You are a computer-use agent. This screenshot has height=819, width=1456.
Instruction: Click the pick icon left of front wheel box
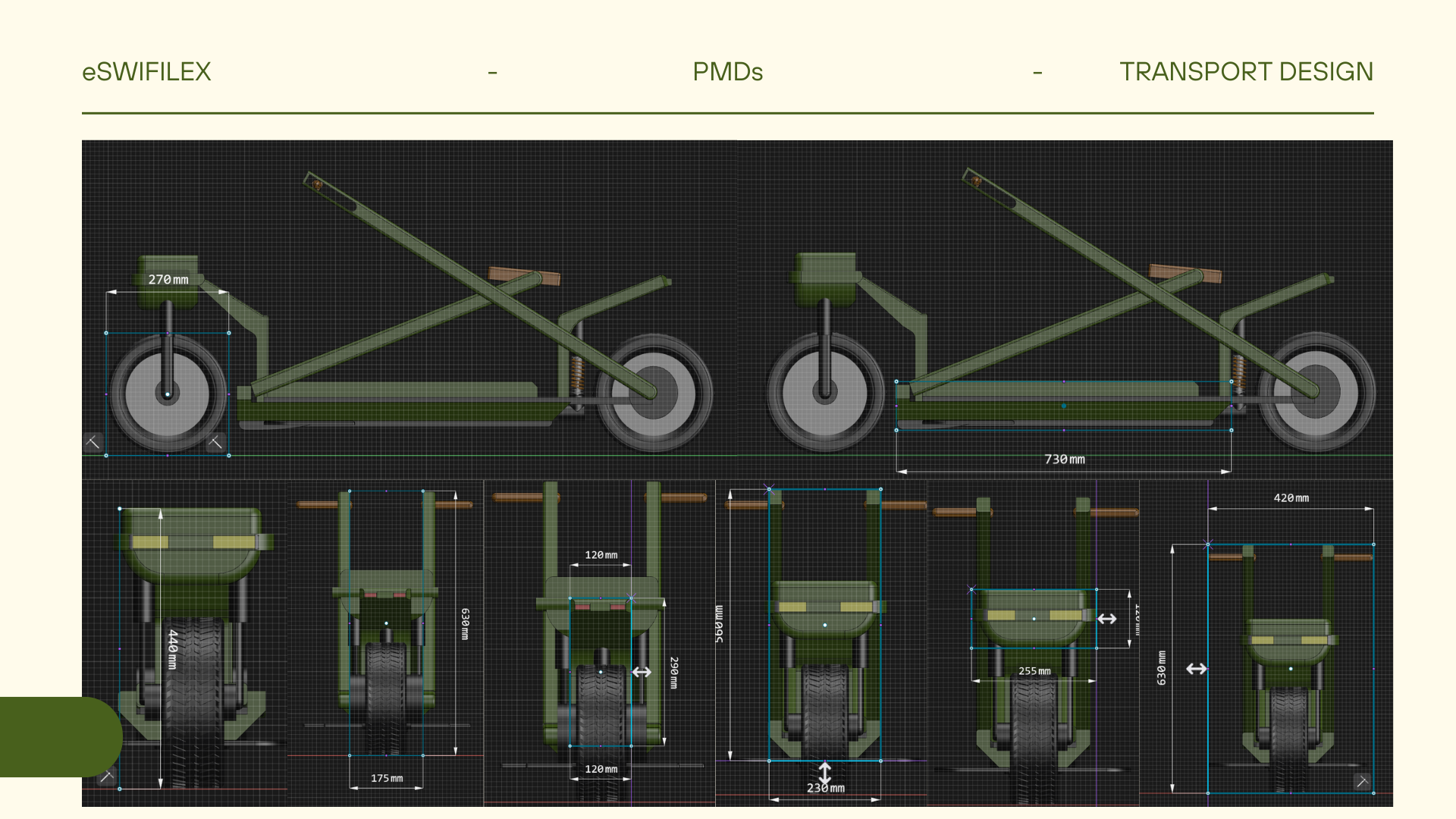(x=93, y=442)
